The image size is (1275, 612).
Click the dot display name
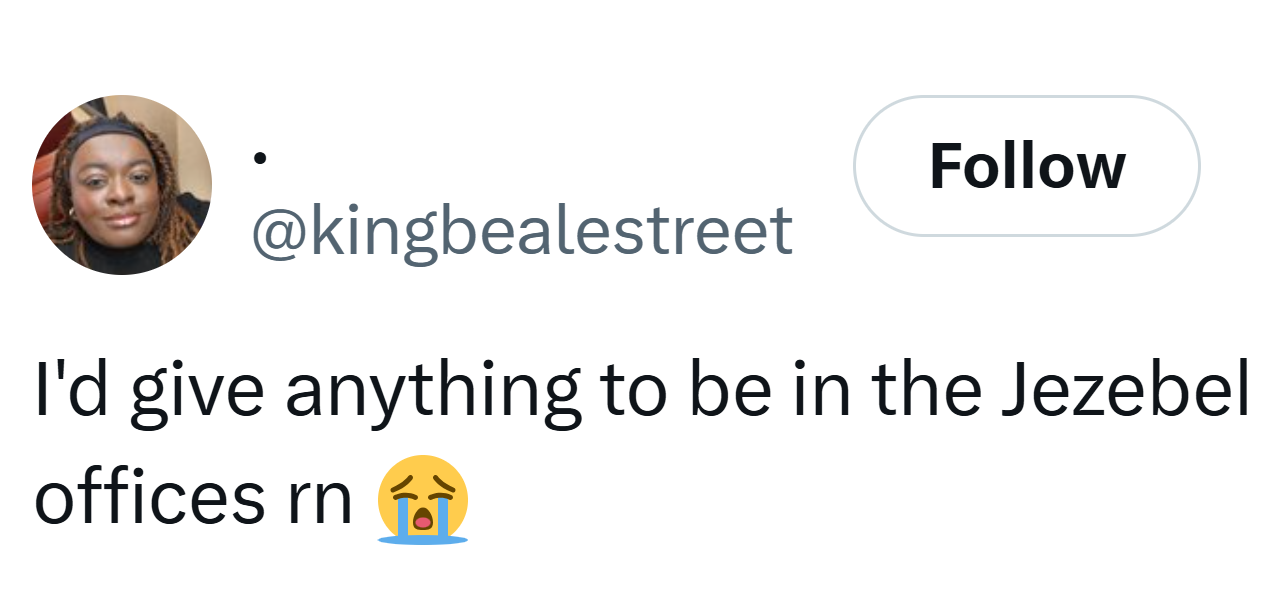click(x=260, y=158)
